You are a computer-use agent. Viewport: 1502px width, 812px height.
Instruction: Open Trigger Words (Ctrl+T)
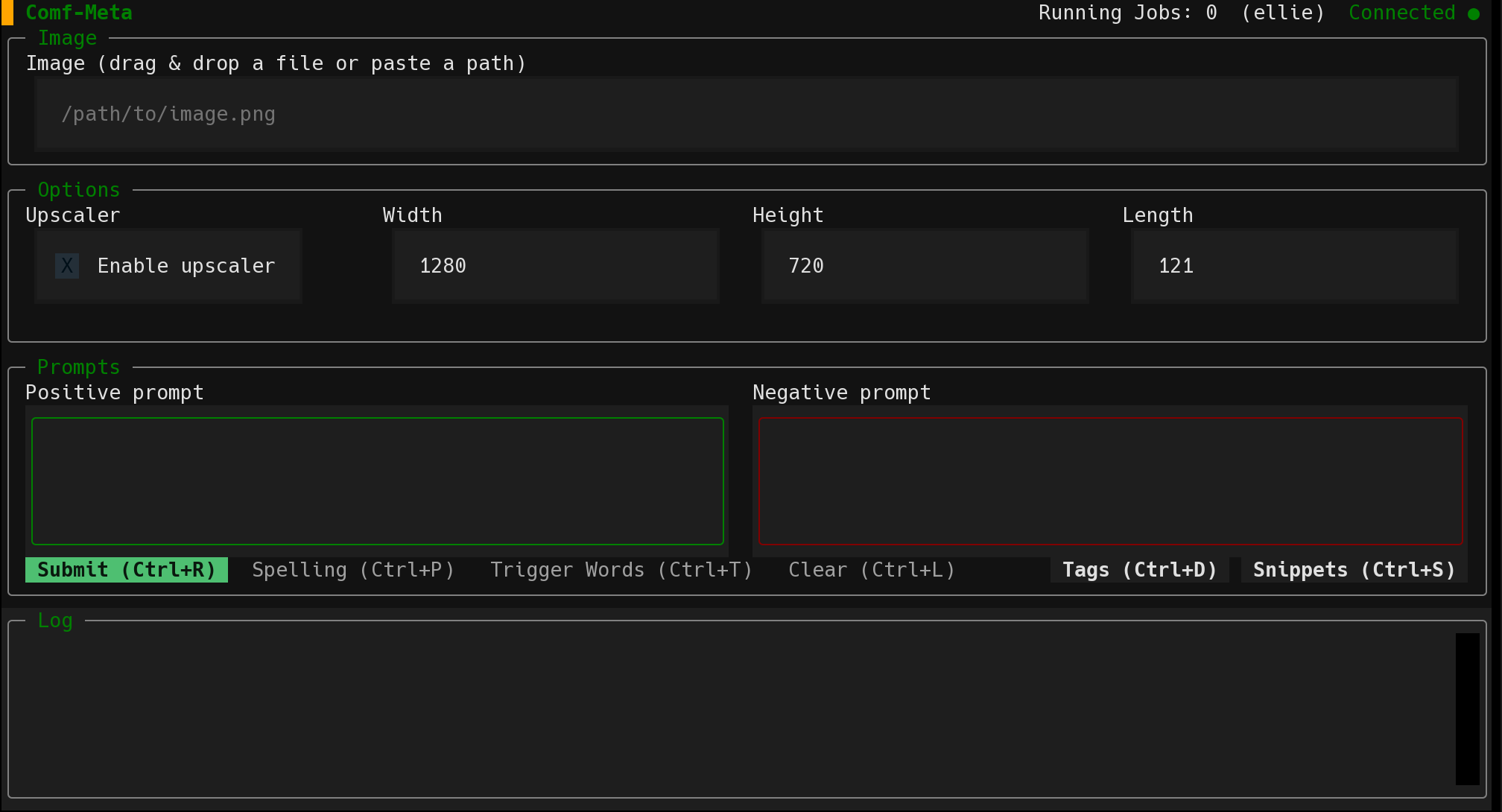pos(621,570)
